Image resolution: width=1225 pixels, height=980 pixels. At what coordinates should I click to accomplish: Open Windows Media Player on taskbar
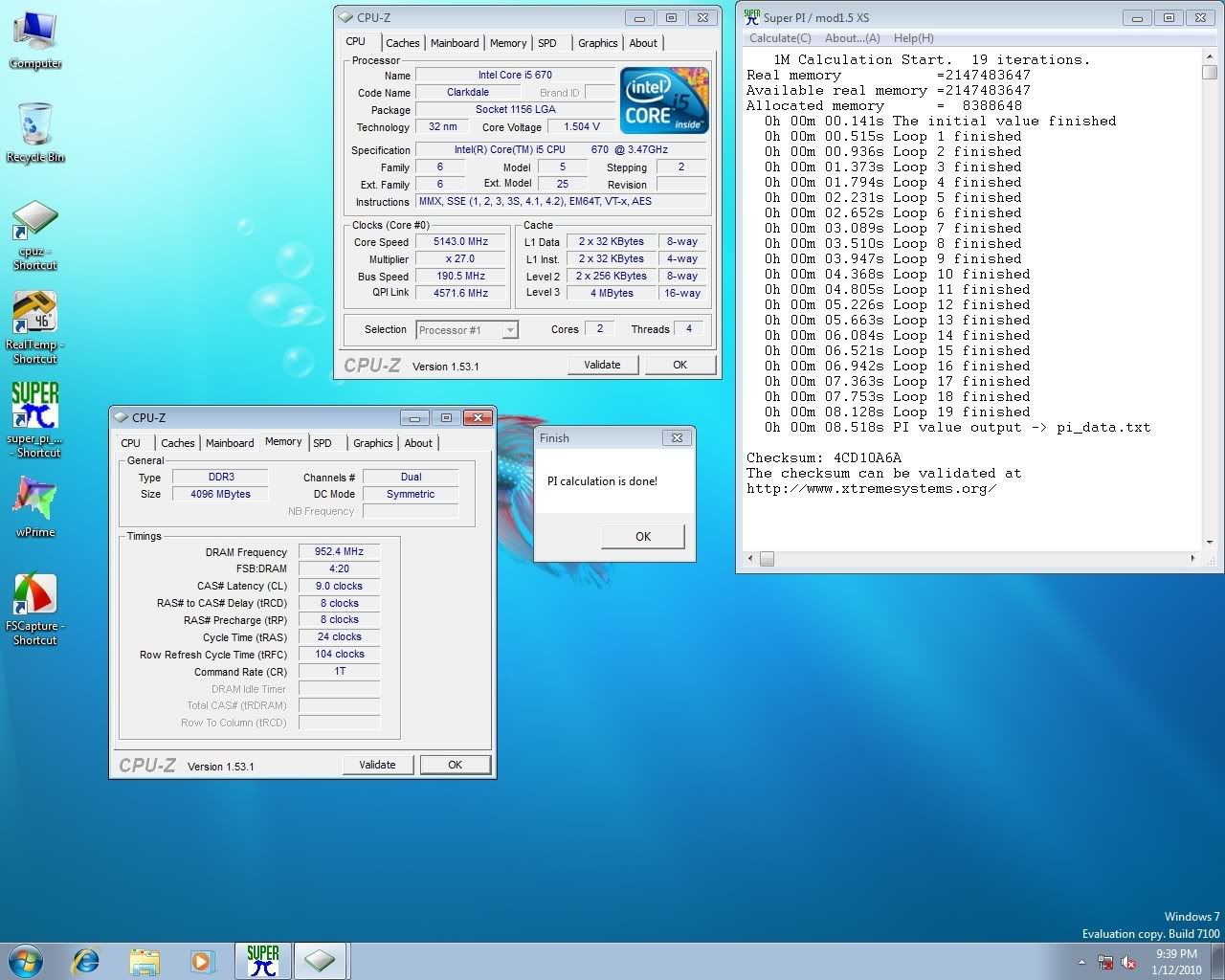coord(202,961)
